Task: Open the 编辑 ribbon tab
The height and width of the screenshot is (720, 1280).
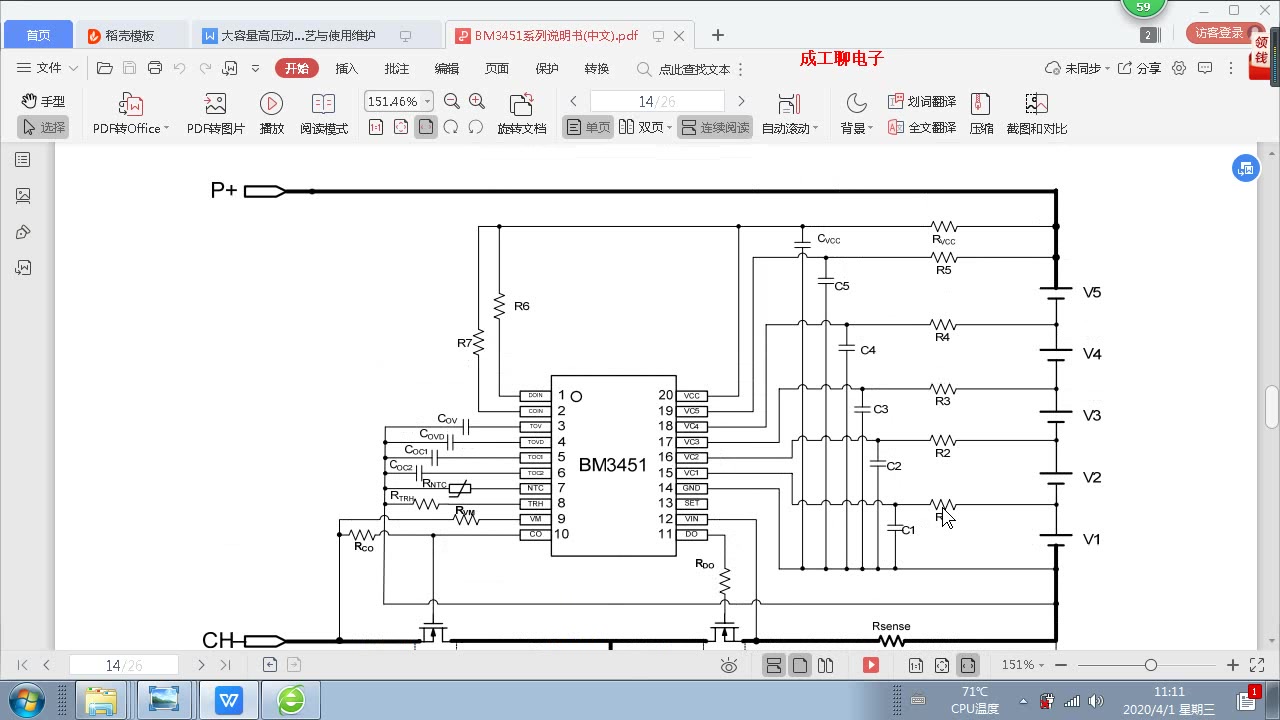Action: (x=447, y=68)
